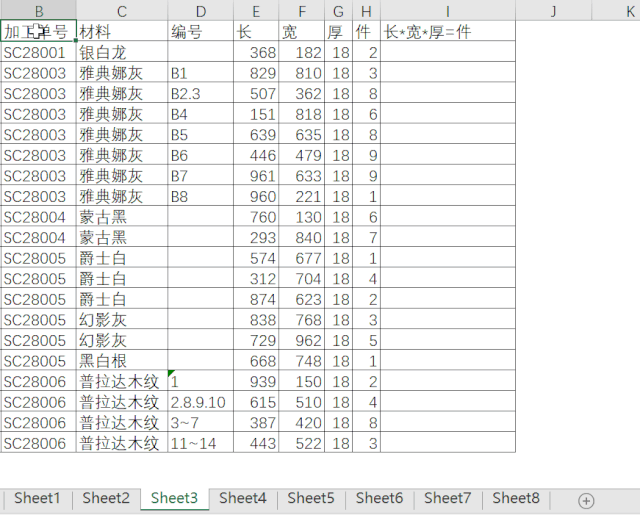The image size is (640, 515).
Task: Click width value 182
Action: pos(302,52)
